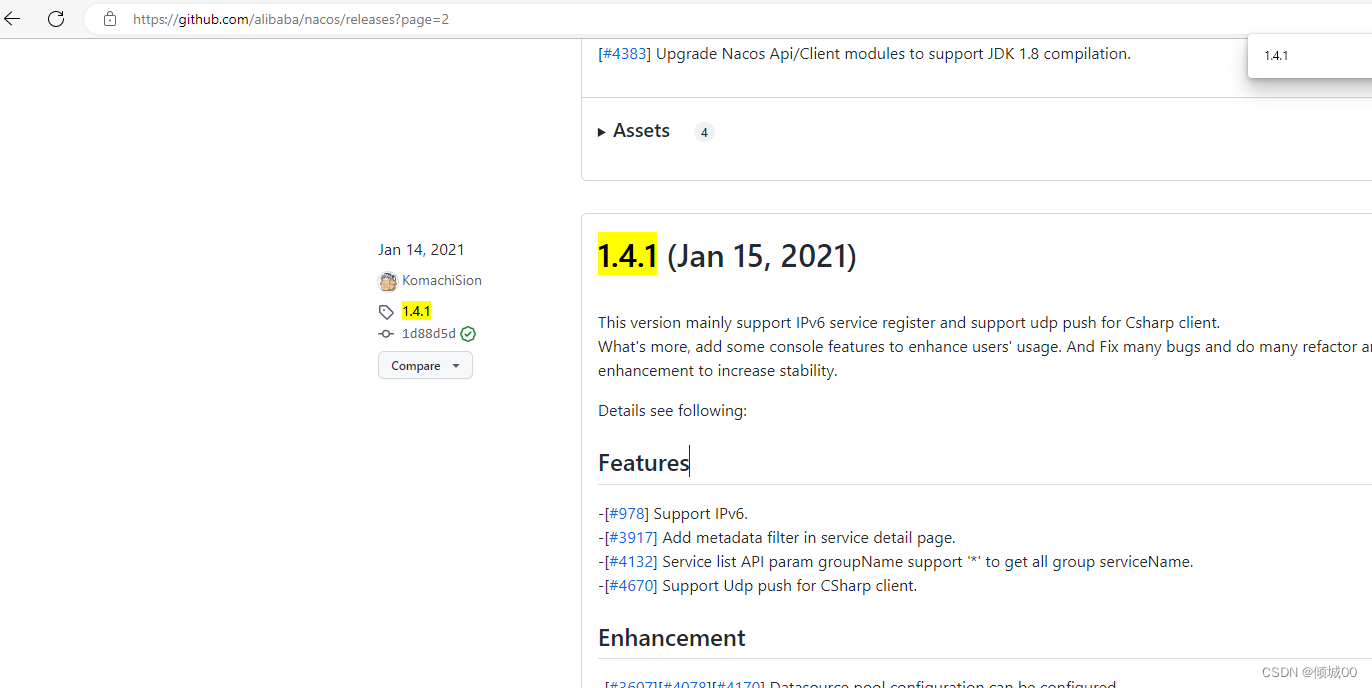Show the green verified check status
Viewport: 1372px width, 688px height.
[x=468, y=334]
